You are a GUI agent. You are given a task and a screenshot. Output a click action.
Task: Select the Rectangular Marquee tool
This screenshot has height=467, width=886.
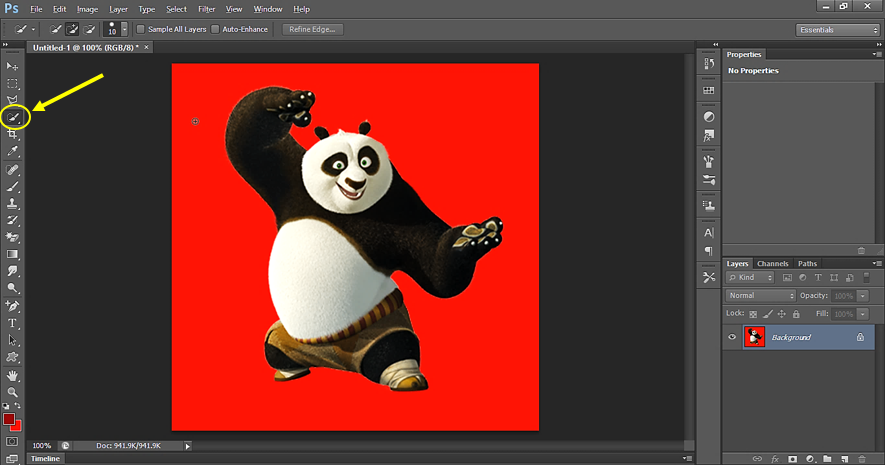pos(12,84)
